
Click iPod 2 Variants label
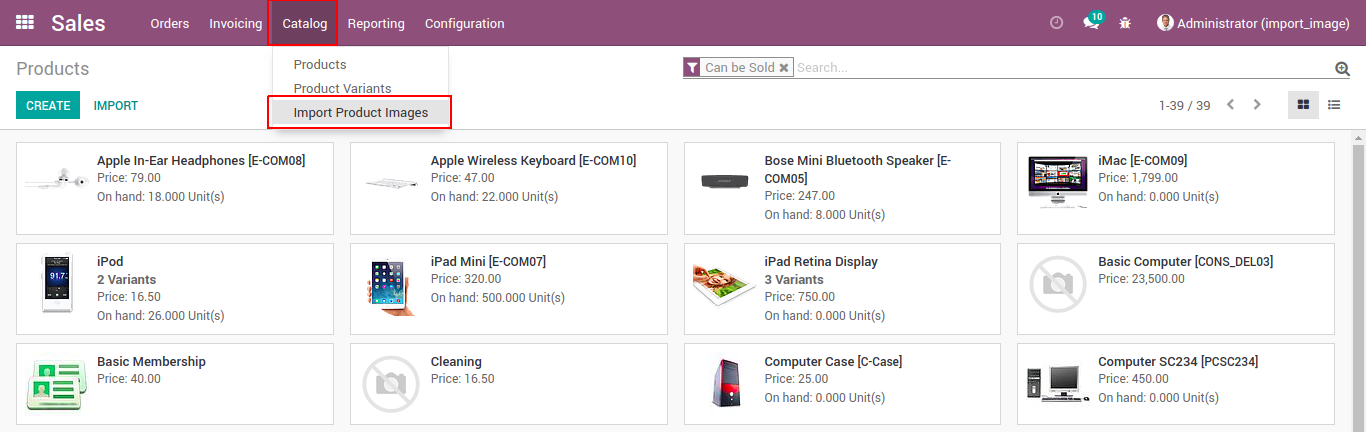coord(127,279)
